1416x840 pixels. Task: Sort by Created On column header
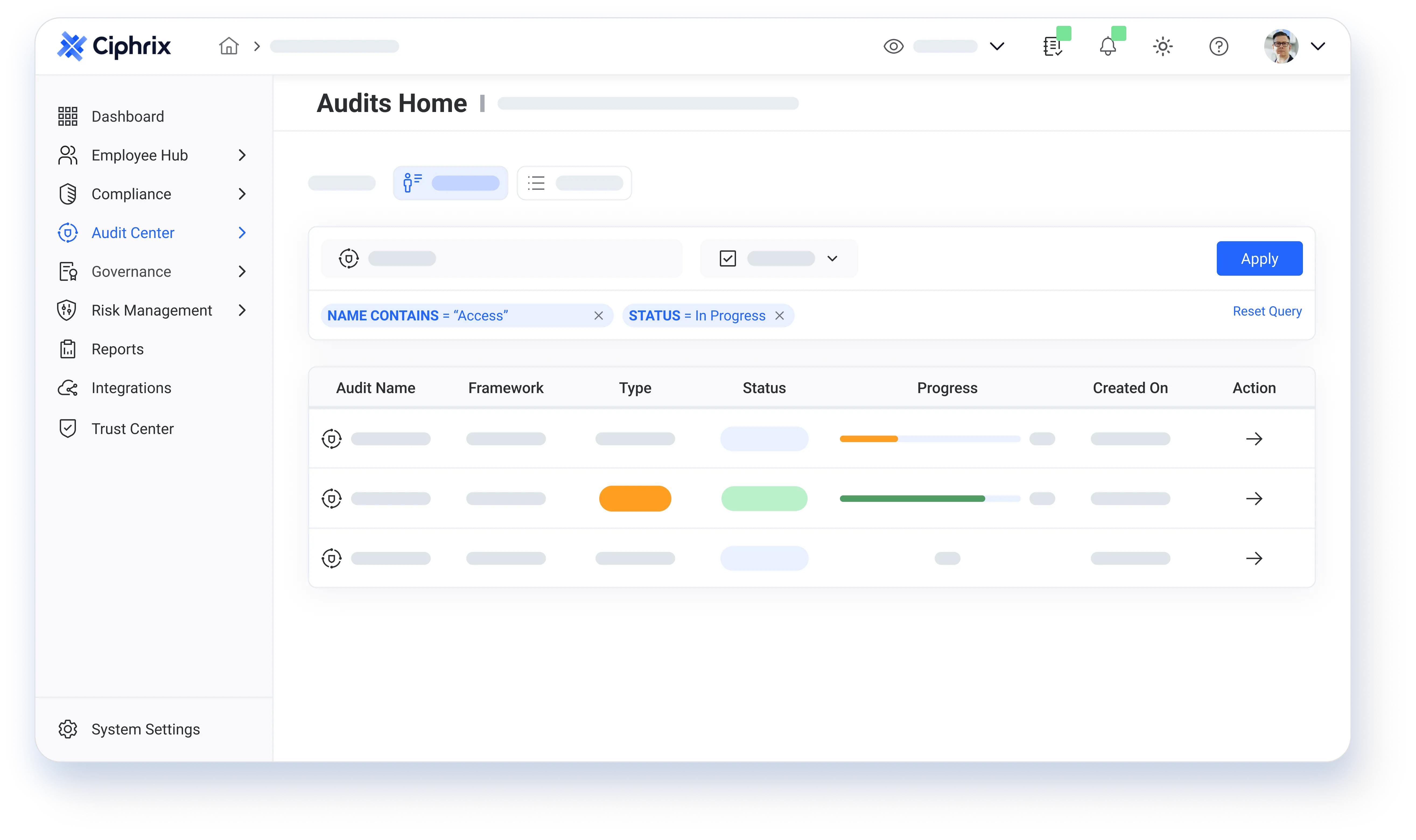click(x=1130, y=388)
